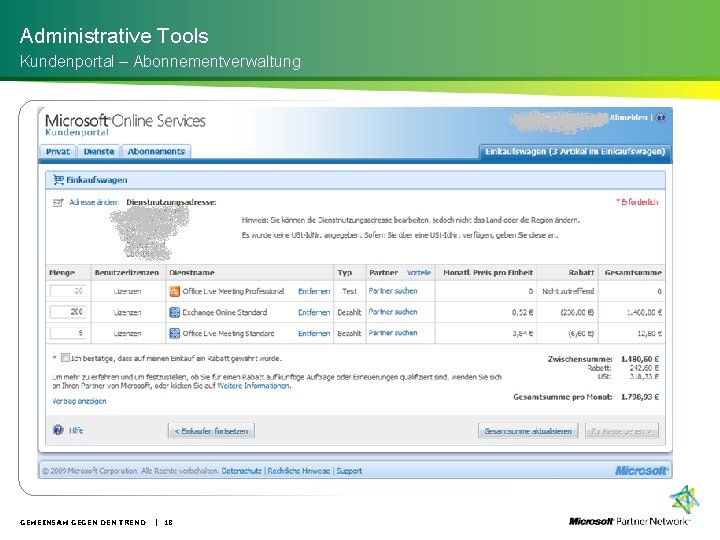Image resolution: width=720 pixels, height=540 pixels.
Task: Remove Exchange Online Standard via Entfernen
Action: click(x=314, y=312)
